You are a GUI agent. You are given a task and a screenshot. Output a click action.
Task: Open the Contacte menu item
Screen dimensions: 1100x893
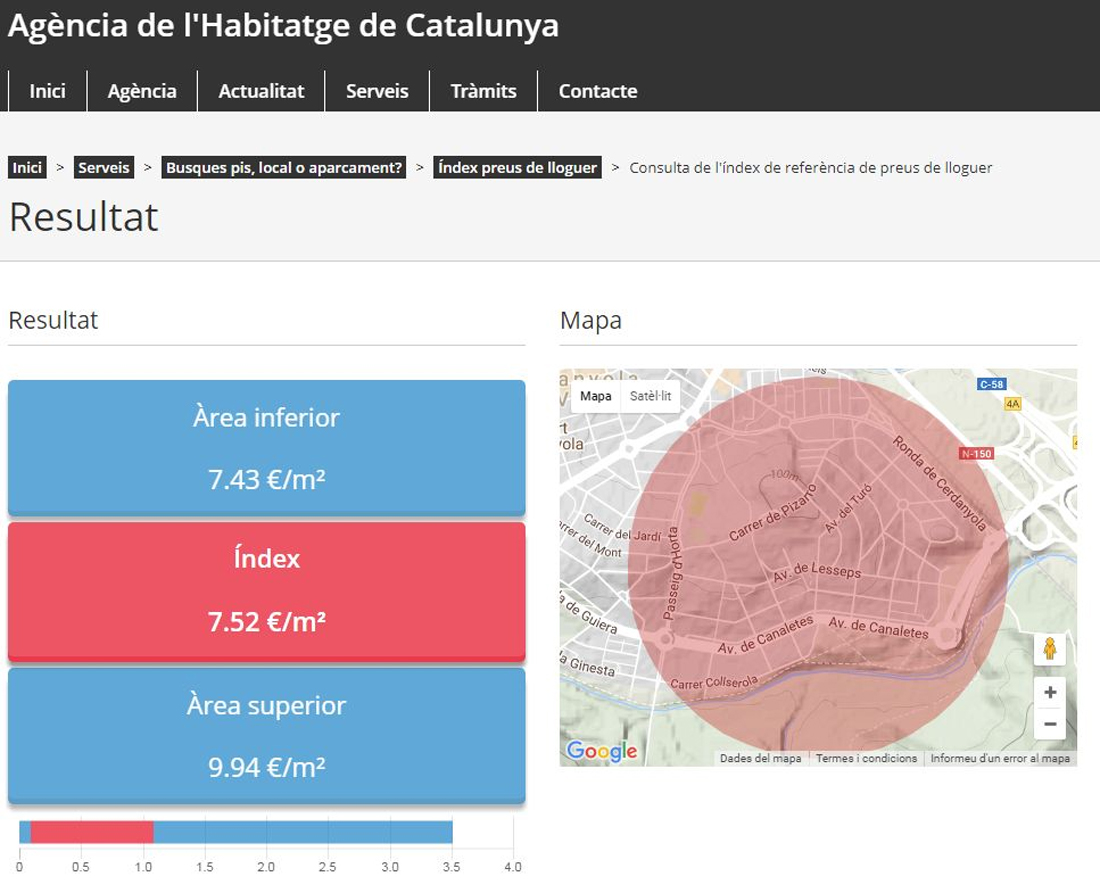[598, 91]
